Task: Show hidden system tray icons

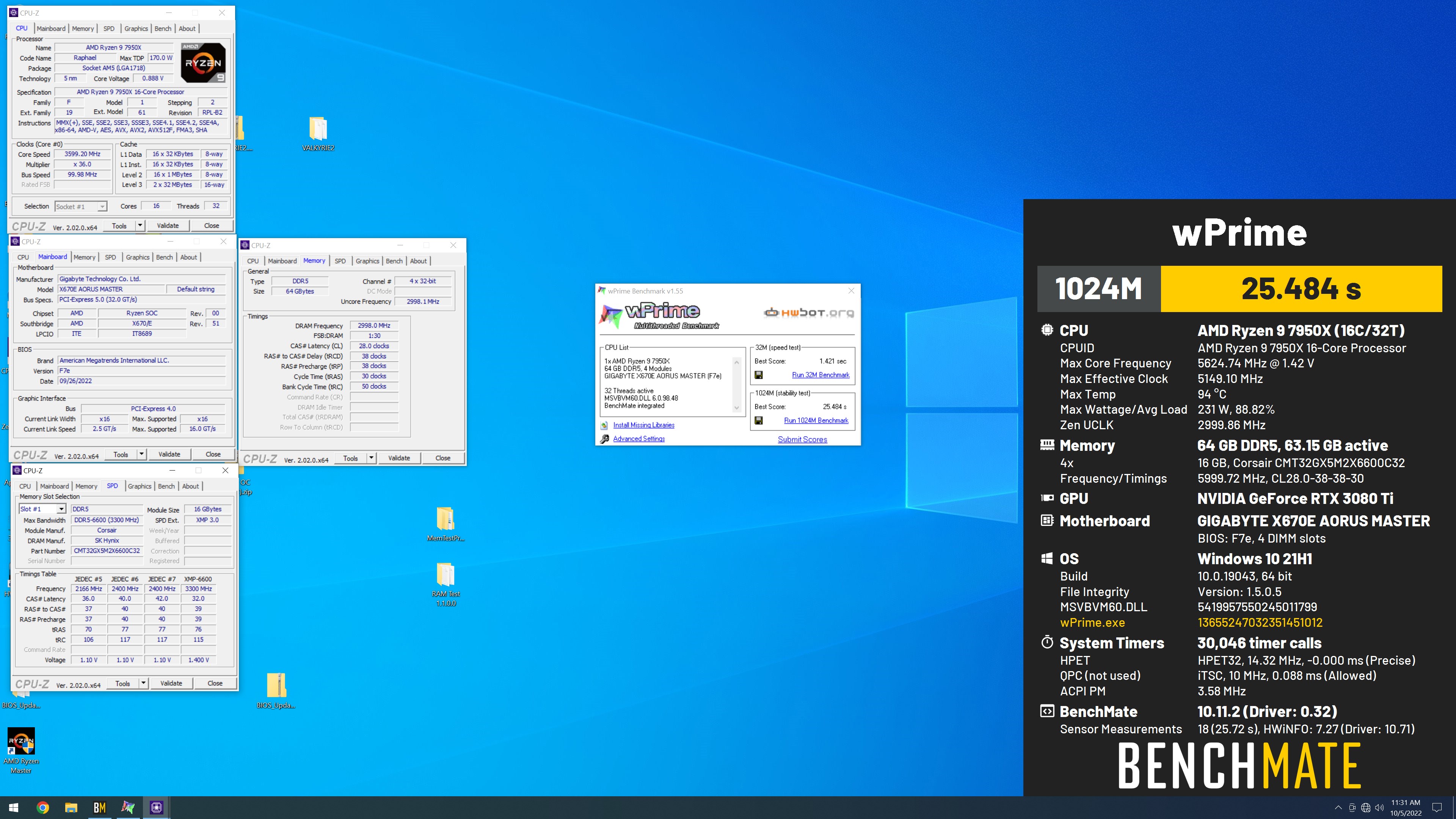Action: (1338, 808)
